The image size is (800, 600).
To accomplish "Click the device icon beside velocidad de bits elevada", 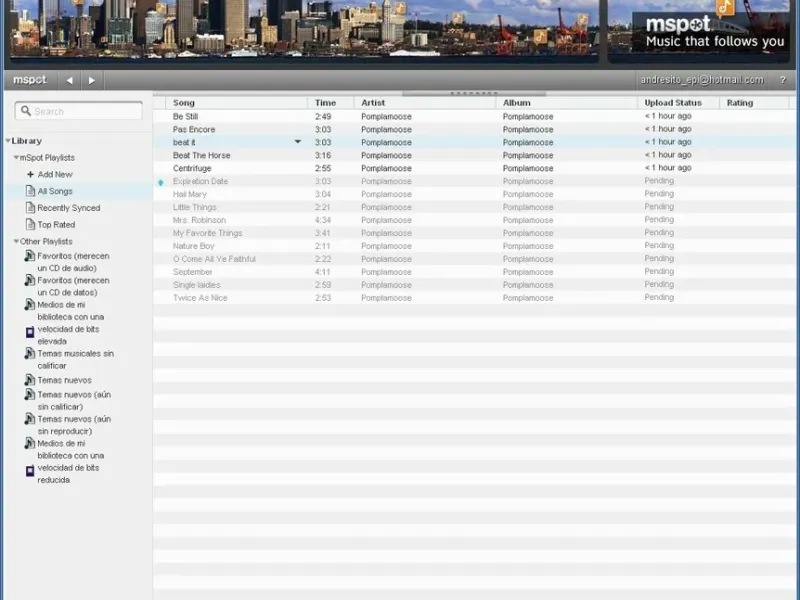I will coord(30,333).
